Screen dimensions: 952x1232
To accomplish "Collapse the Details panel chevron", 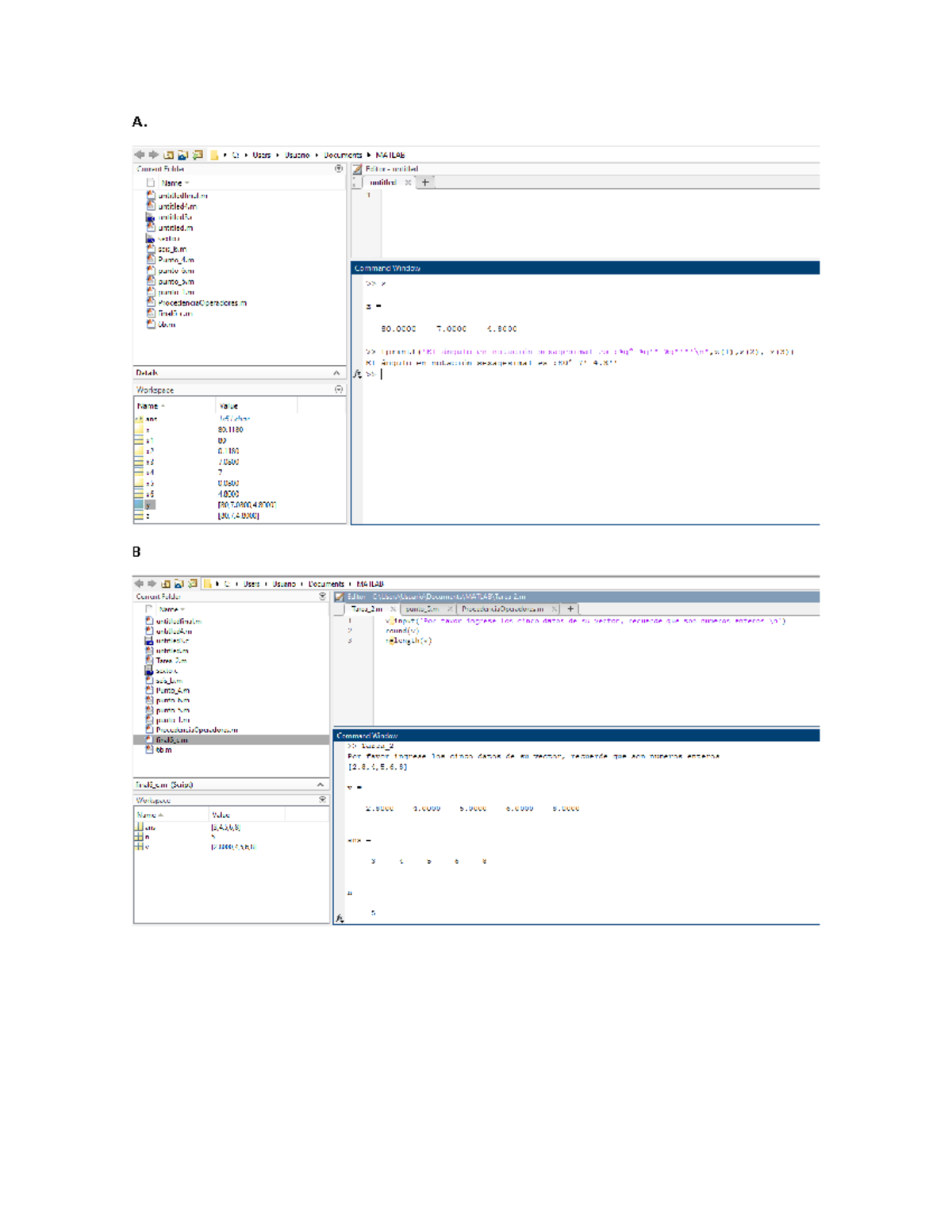I will click(336, 373).
